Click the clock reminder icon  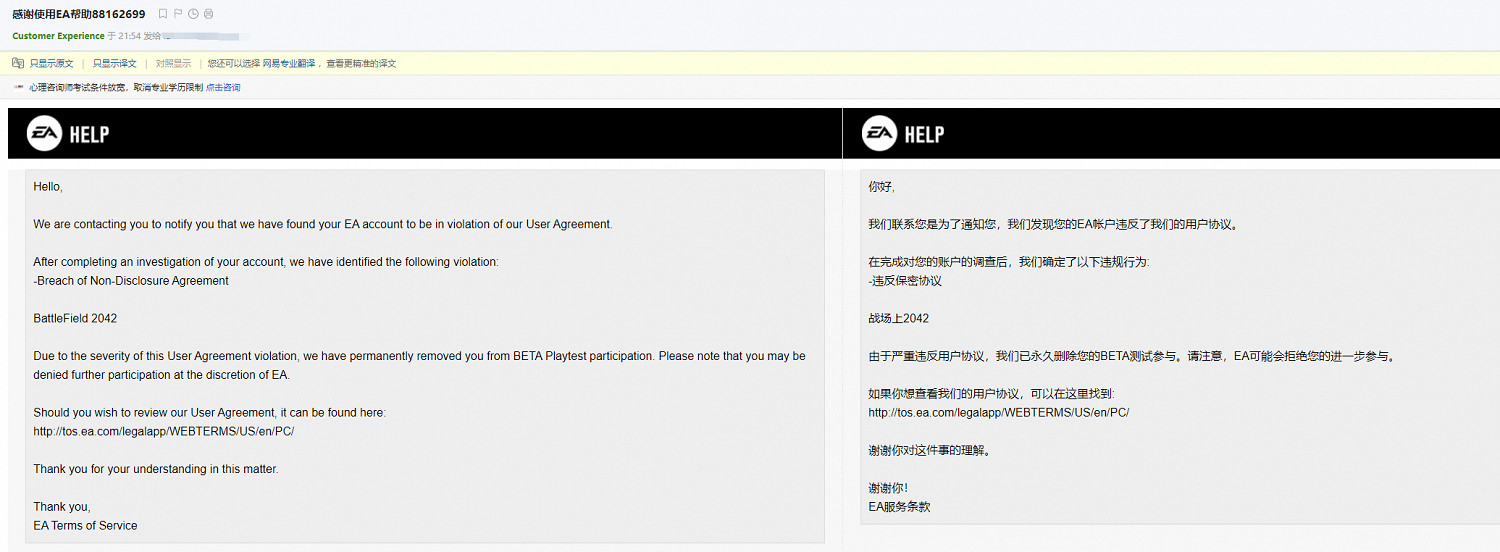point(192,14)
